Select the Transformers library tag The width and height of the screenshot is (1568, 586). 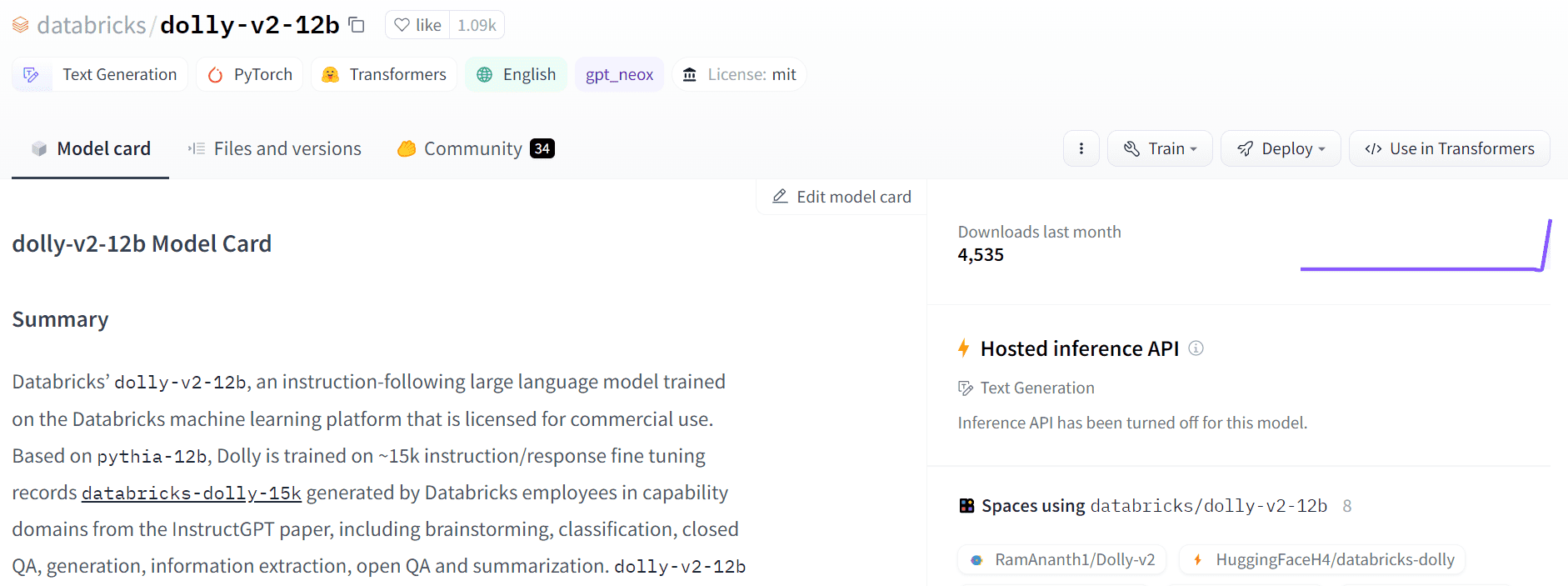point(384,74)
